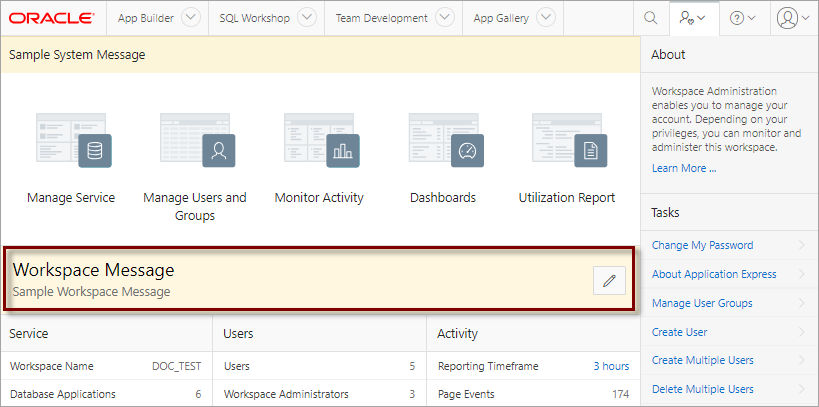Click the Manage Users and Groups label
819x407 pixels.
pyautogui.click(x=195, y=206)
